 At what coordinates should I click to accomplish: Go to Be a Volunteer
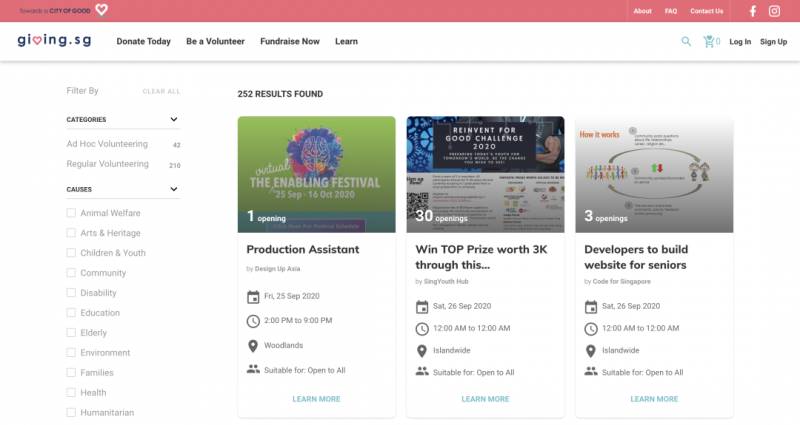pos(215,42)
